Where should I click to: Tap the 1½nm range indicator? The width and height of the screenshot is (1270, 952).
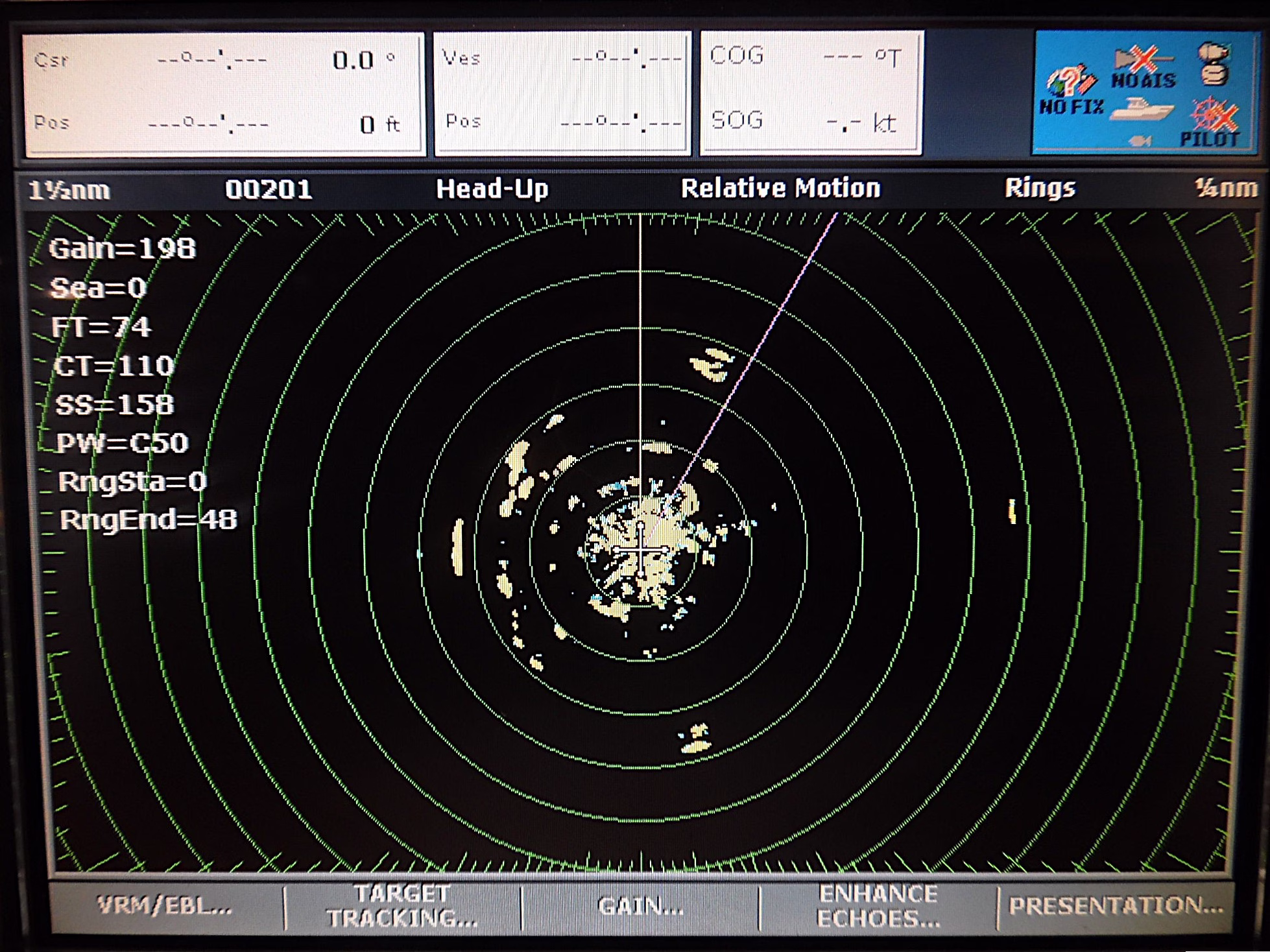69,190
